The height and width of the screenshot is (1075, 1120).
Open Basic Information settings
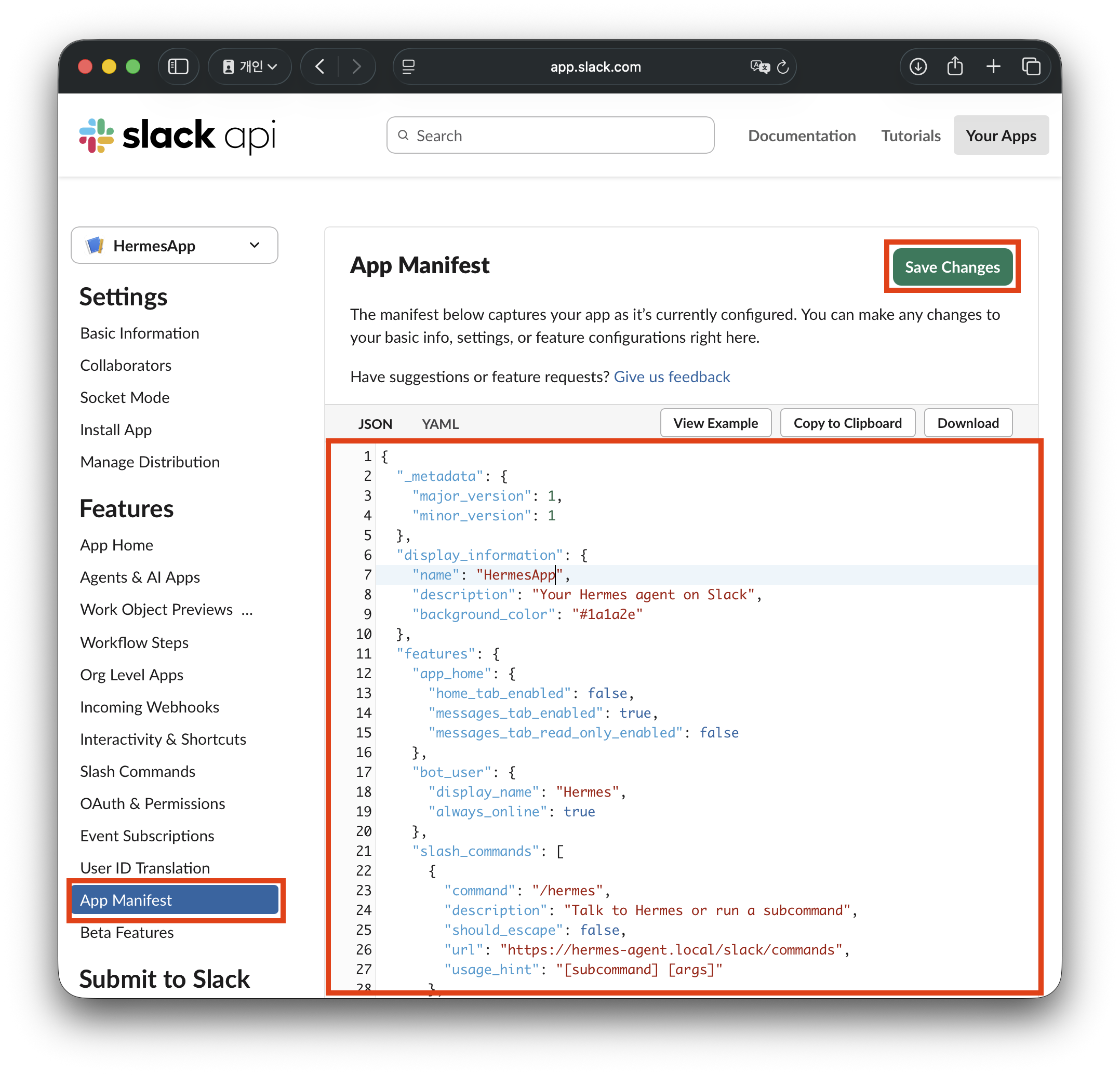139,333
